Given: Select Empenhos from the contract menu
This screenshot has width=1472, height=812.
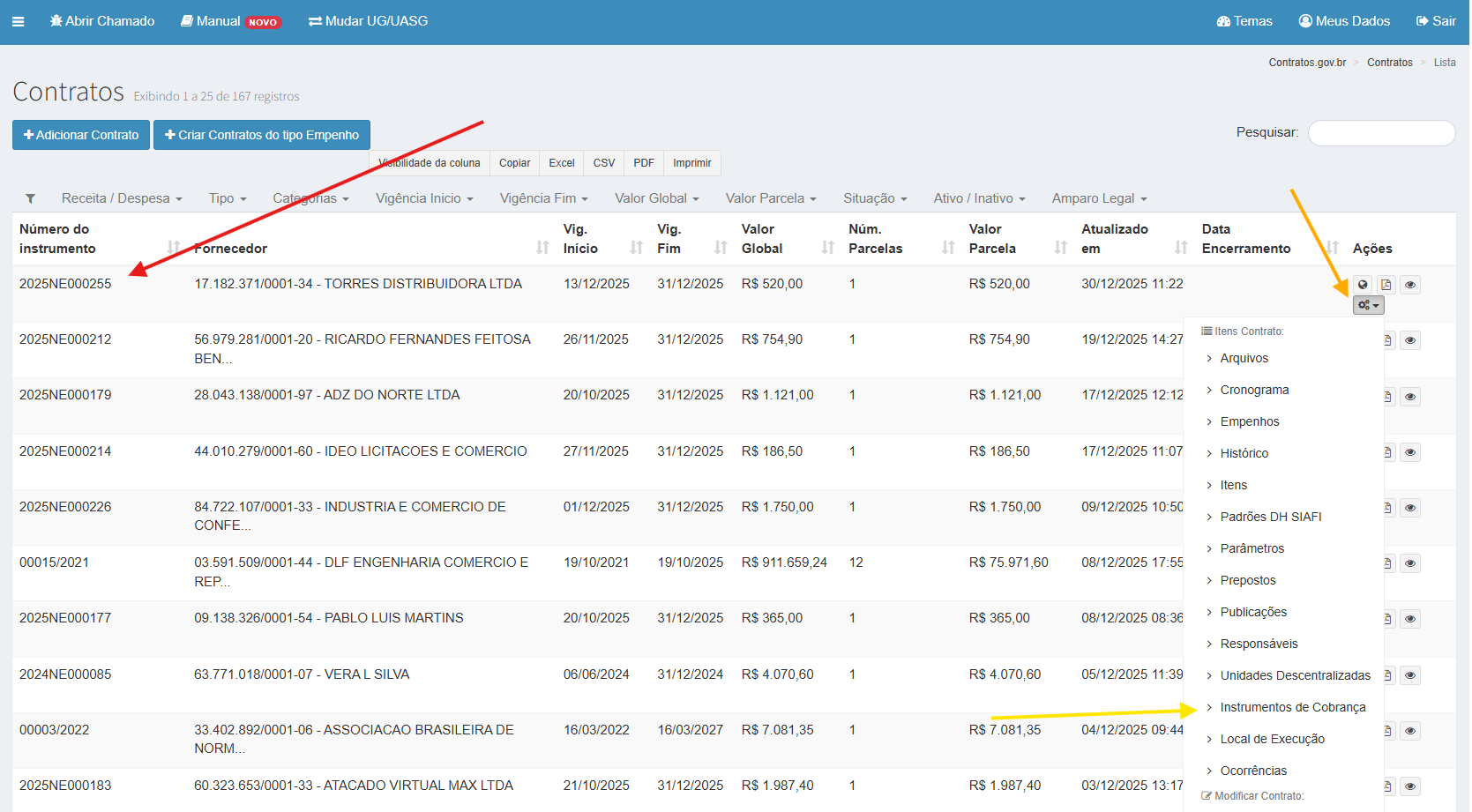Looking at the screenshot, I should coord(1249,421).
